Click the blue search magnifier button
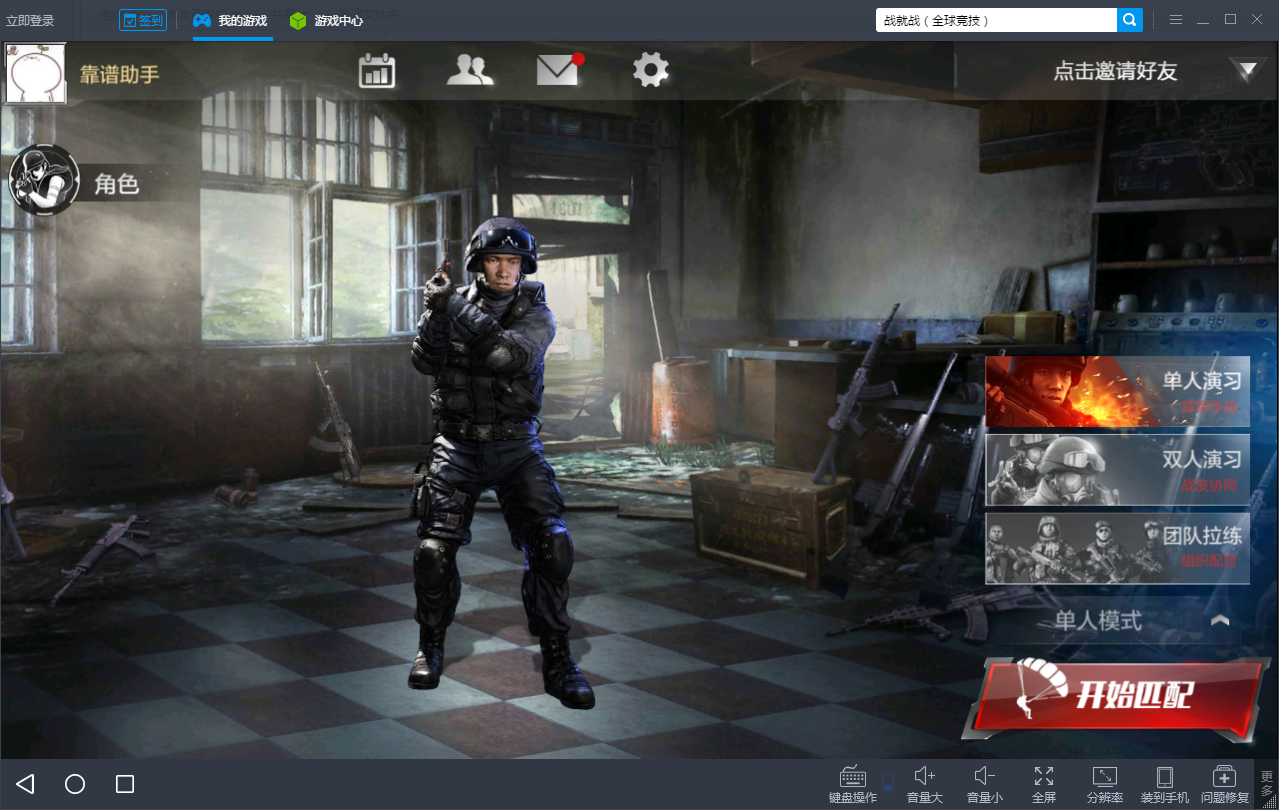This screenshot has width=1279, height=810. tap(1130, 20)
